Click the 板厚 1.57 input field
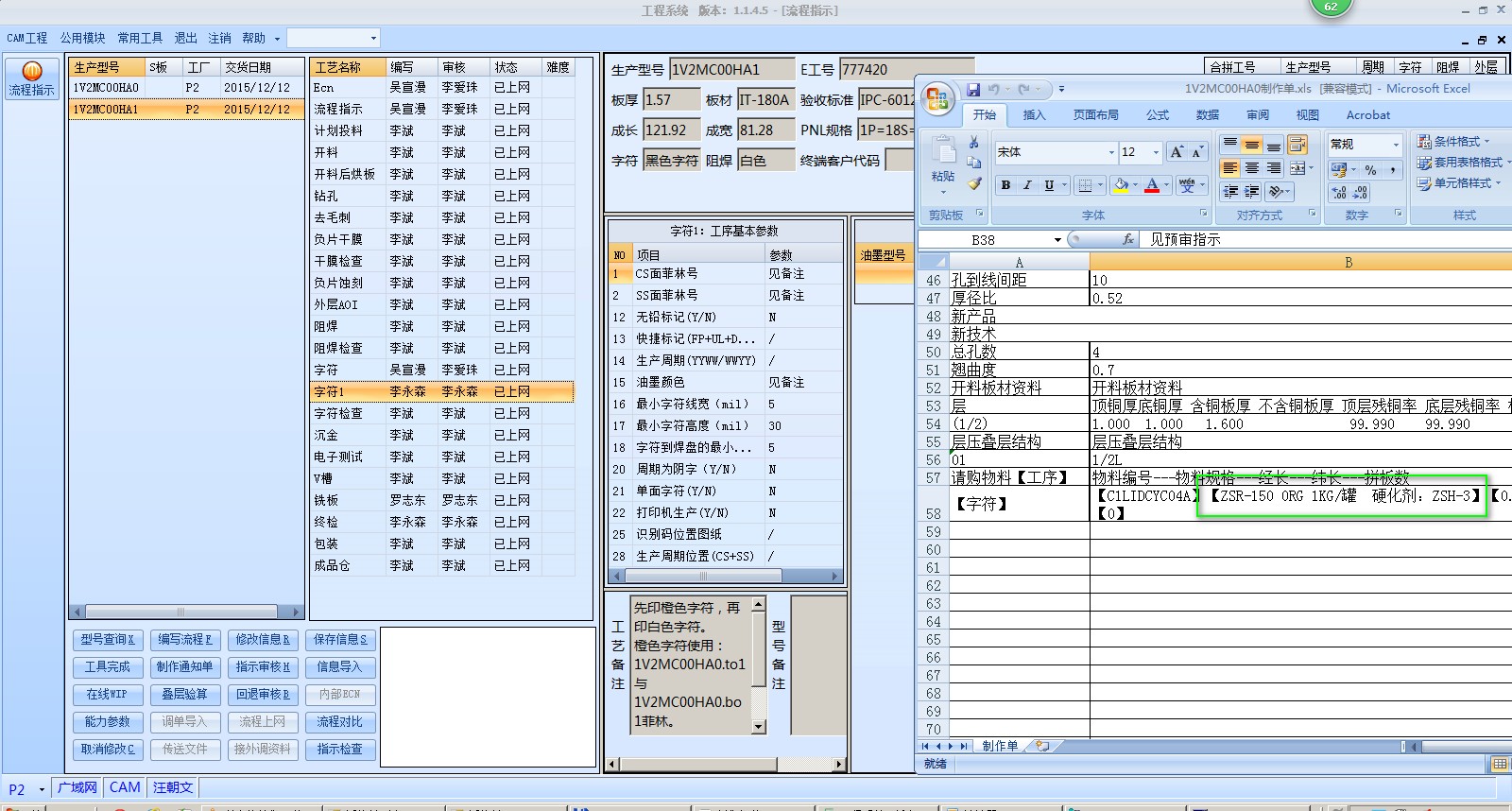The height and width of the screenshot is (811, 1512). click(x=671, y=100)
